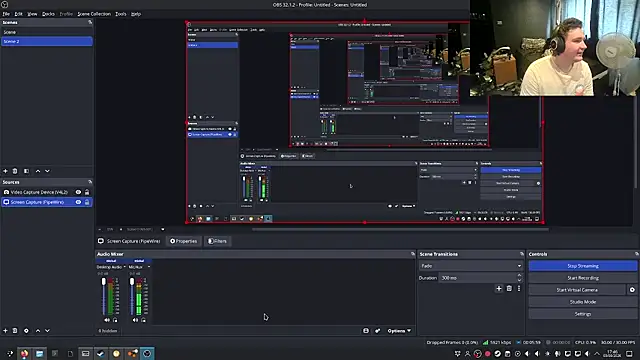Open Mic/Aux channel menu arrow
The width and height of the screenshot is (640, 360).
[x=149, y=267]
